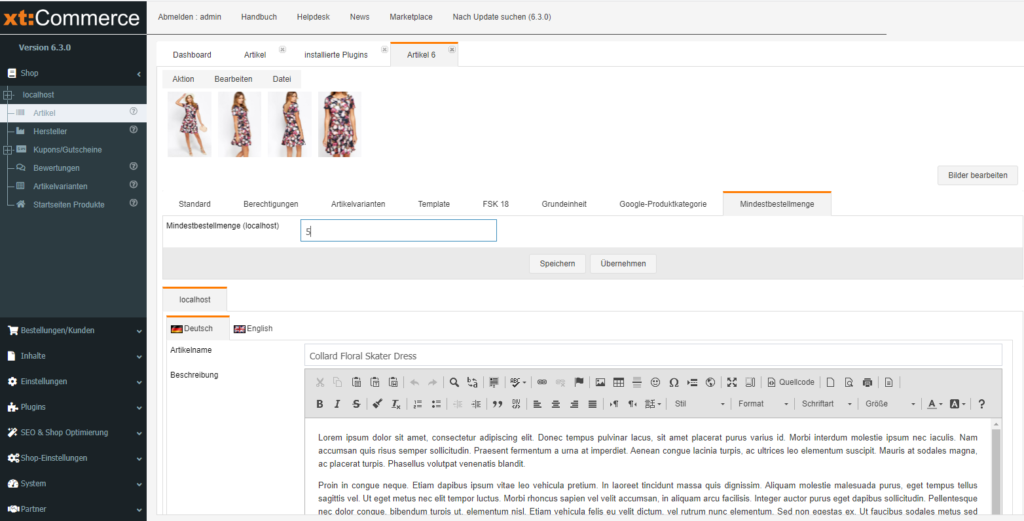1024x521 pixels.
Task: Click the Bold formatting icon
Action: click(319, 404)
